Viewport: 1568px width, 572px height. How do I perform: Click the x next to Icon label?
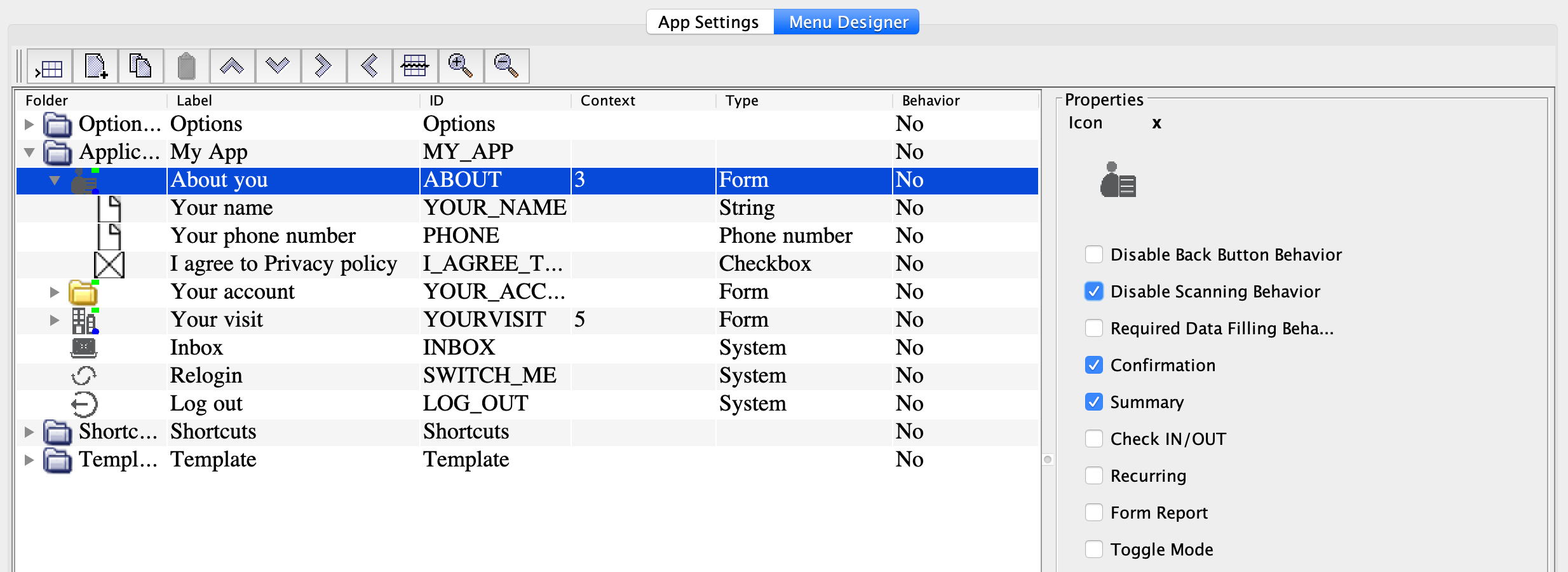pos(1156,123)
